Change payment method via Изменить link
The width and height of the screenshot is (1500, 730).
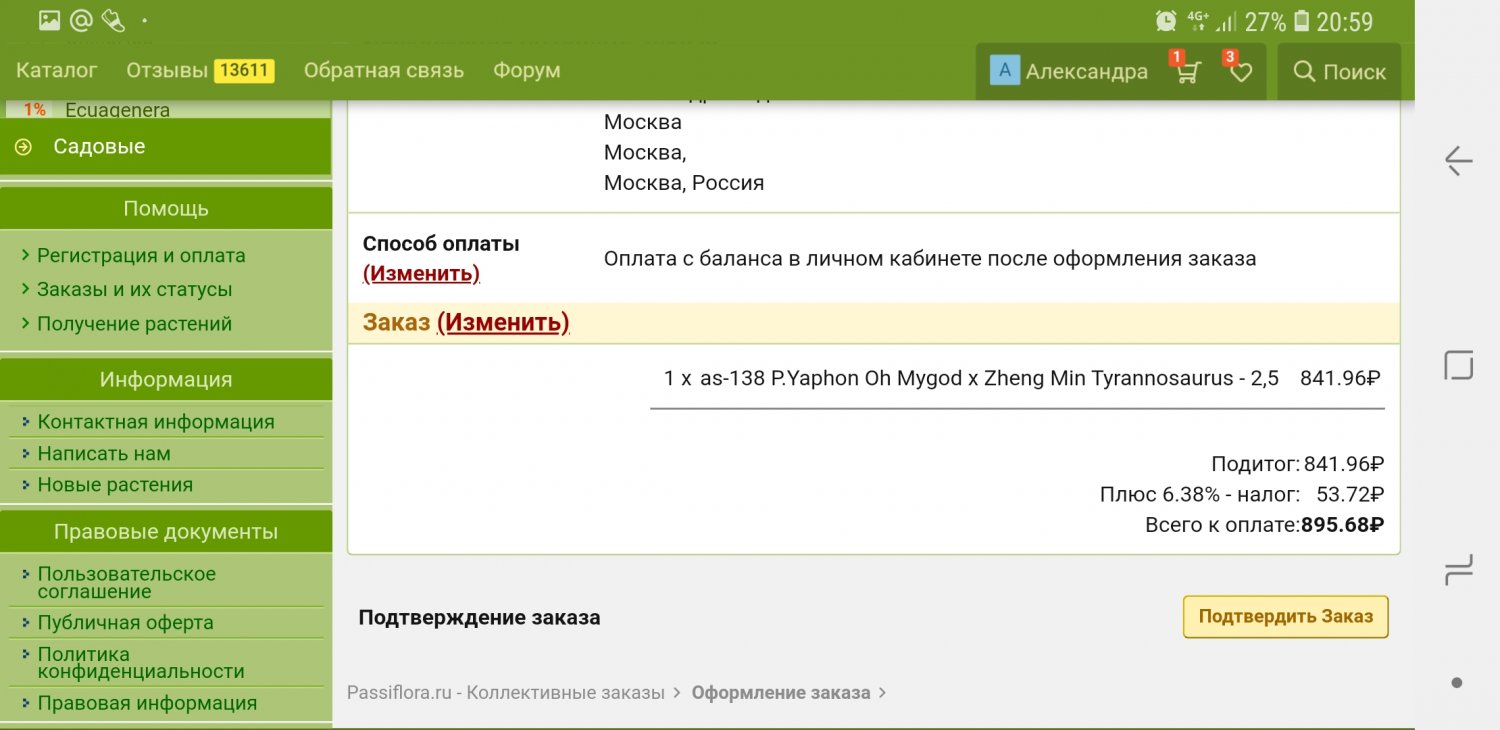coord(421,273)
